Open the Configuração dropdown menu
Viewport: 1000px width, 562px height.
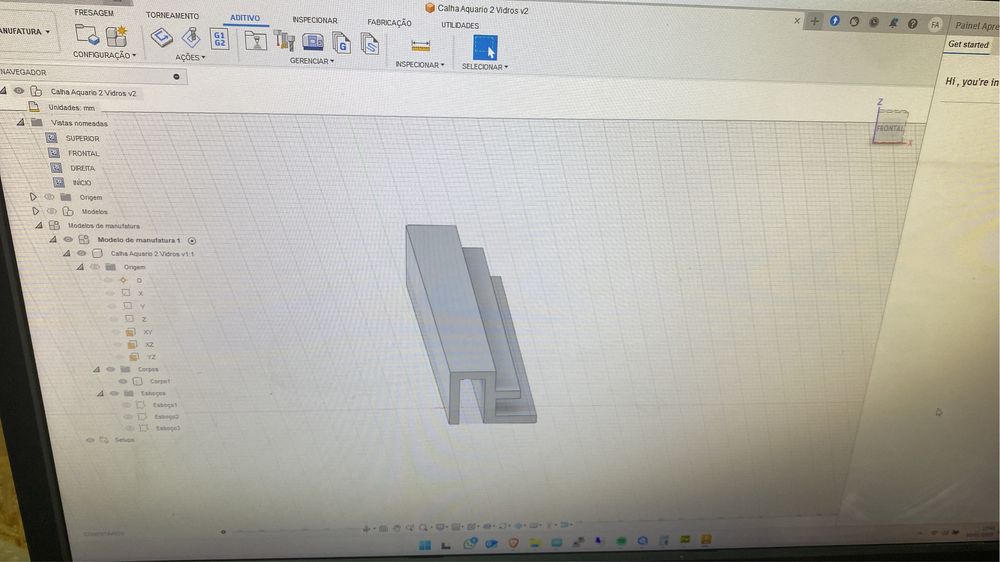point(104,55)
